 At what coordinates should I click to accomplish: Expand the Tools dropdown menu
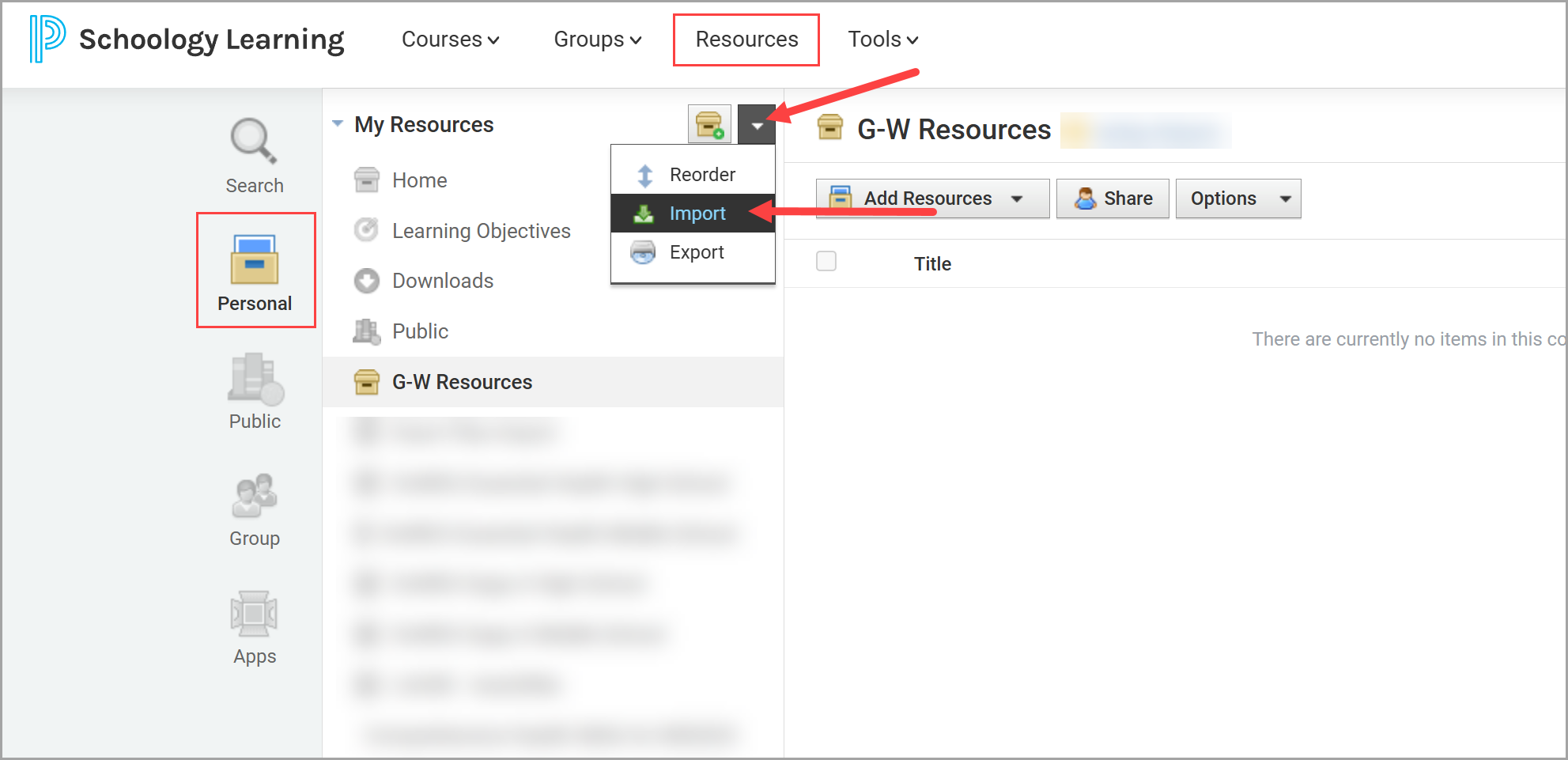tap(883, 40)
